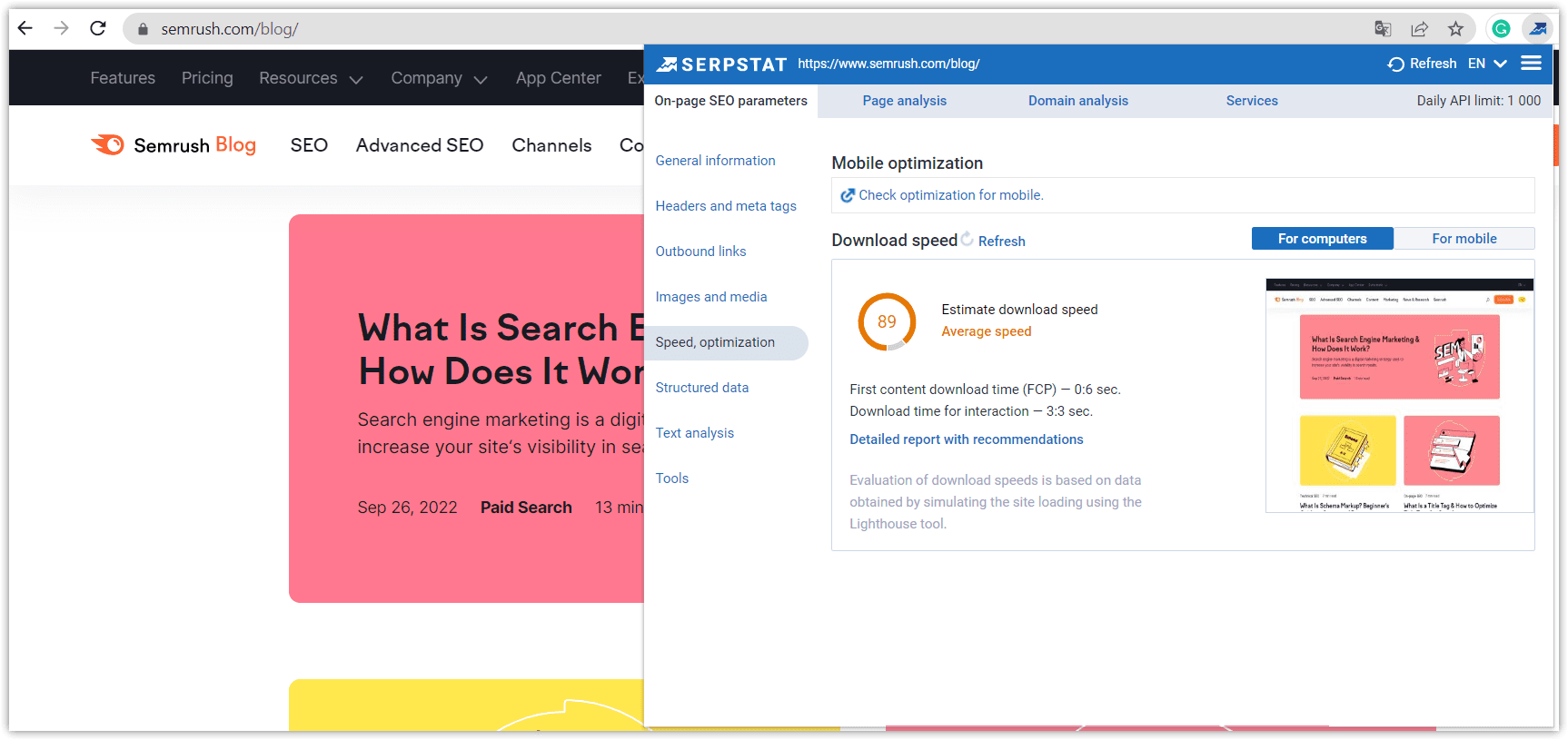Select For computers toggle
Image resolution: width=1568 pixels, height=740 pixels.
(x=1322, y=239)
